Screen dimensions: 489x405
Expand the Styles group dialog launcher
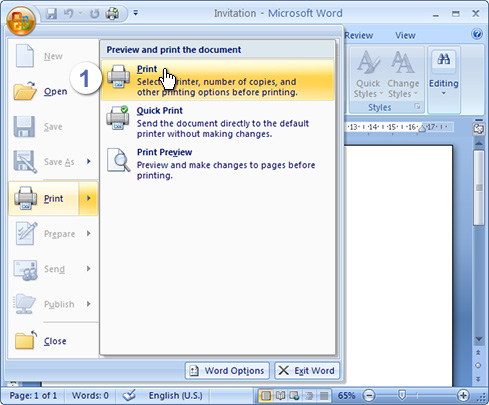point(417,107)
